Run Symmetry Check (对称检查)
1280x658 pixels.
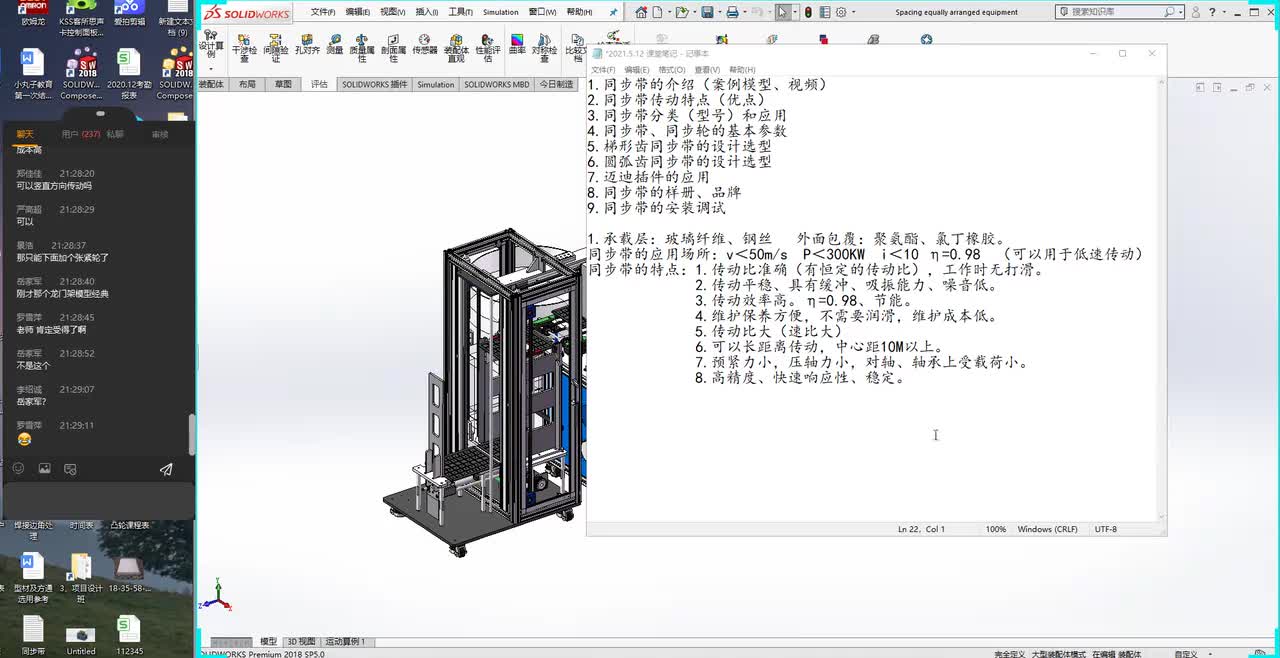pyautogui.click(x=544, y=49)
